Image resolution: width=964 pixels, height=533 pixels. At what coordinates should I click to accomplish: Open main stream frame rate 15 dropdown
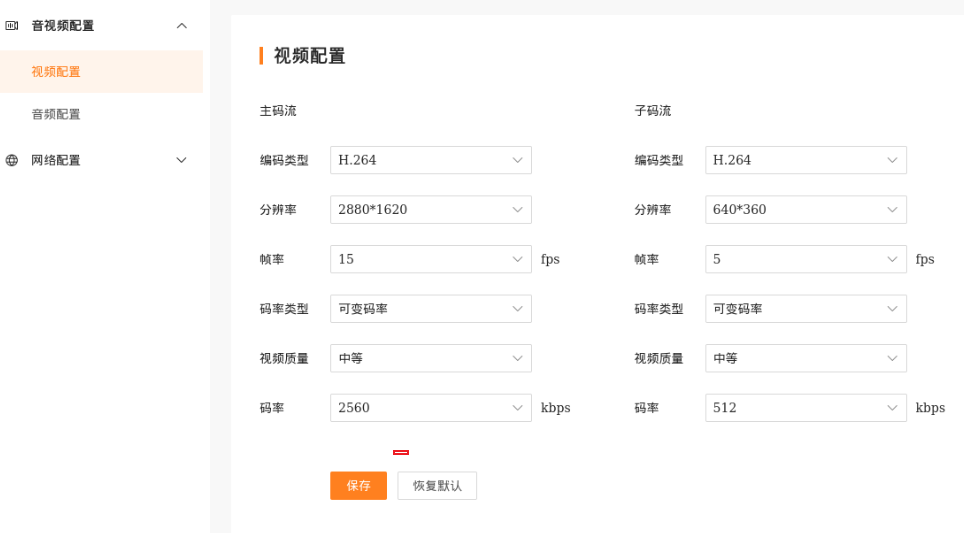coord(430,259)
